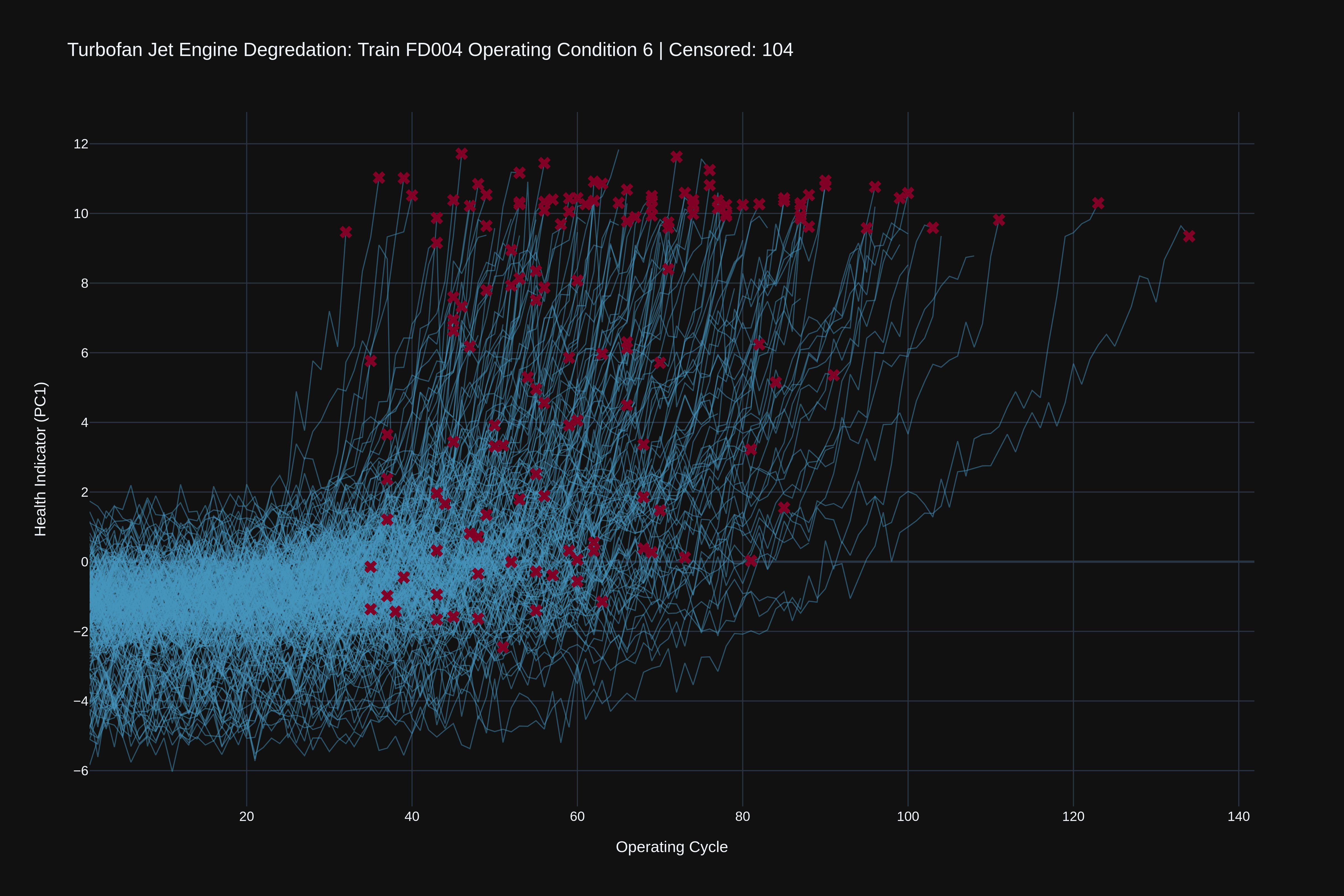Click x-axis tick label 60
Image resolution: width=1344 pixels, height=896 pixels.
pyautogui.click(x=577, y=816)
